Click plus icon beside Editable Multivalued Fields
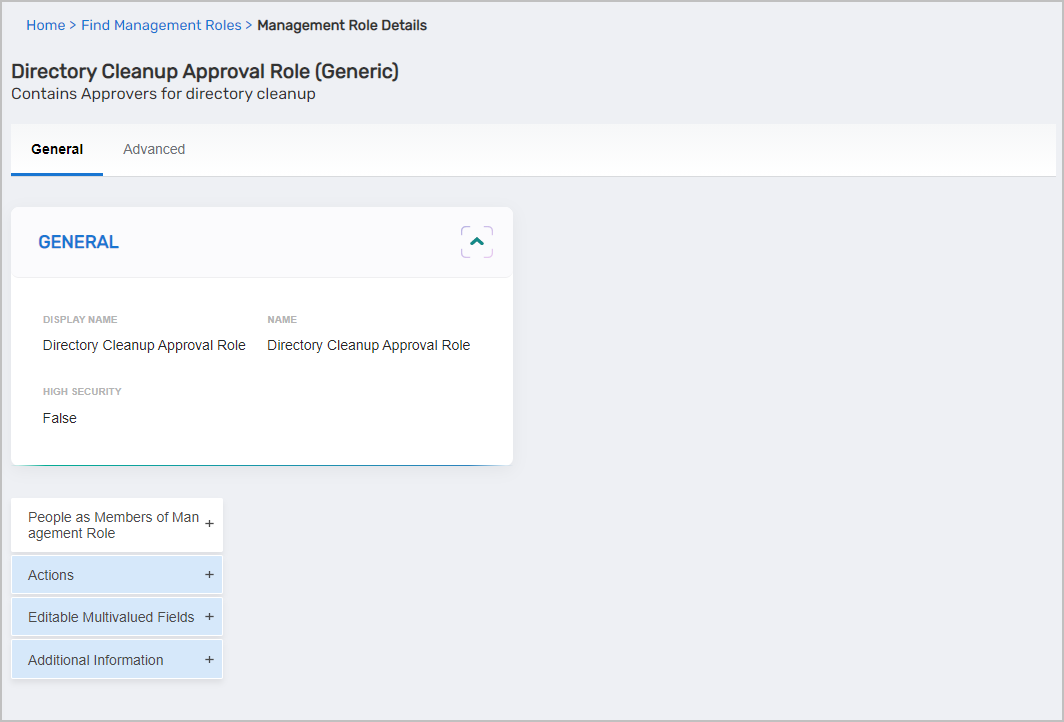This screenshot has width=1064, height=722. click(x=209, y=617)
